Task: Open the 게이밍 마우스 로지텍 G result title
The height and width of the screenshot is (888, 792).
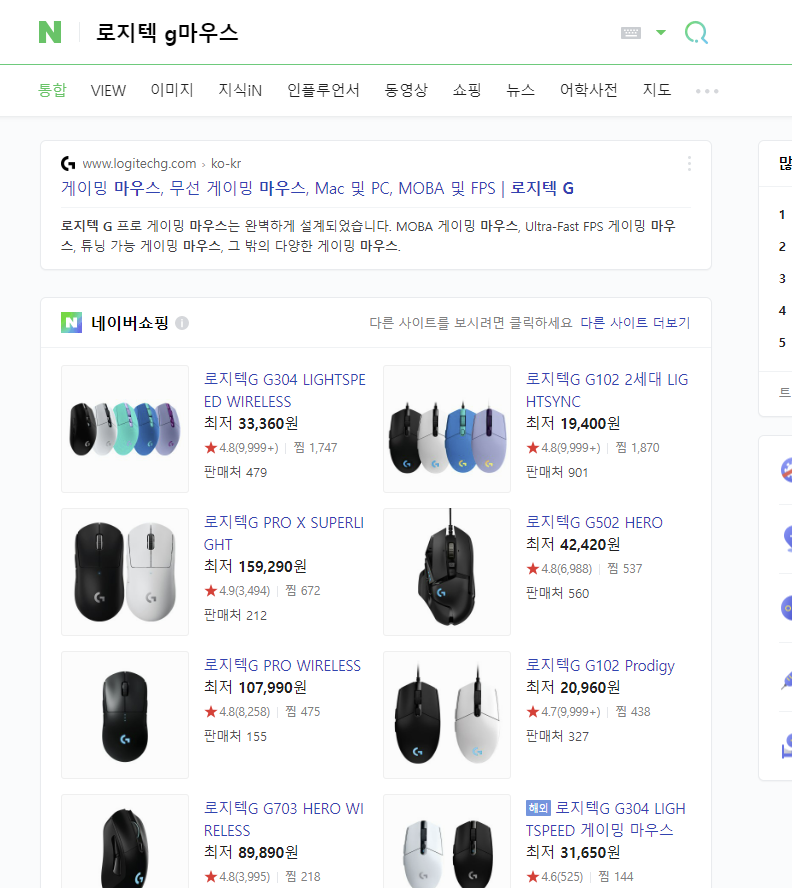Action: pos(317,188)
